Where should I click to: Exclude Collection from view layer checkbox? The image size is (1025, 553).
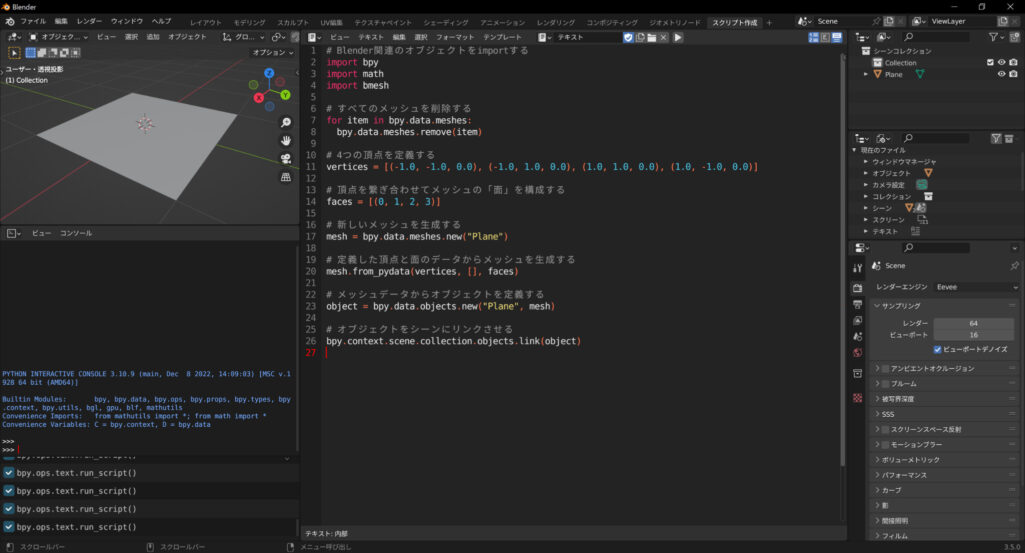click(990, 63)
